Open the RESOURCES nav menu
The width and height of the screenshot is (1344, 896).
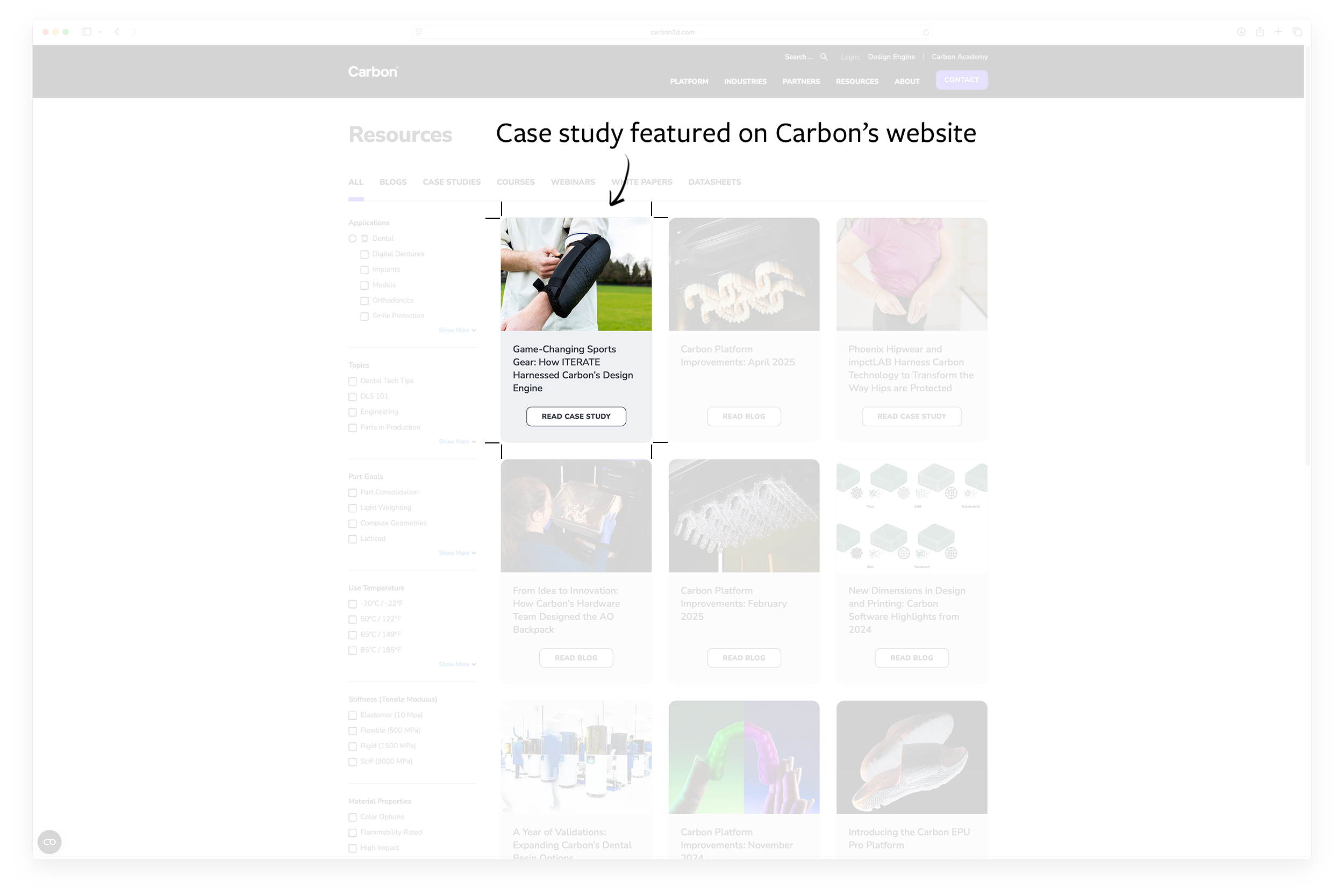pos(857,82)
